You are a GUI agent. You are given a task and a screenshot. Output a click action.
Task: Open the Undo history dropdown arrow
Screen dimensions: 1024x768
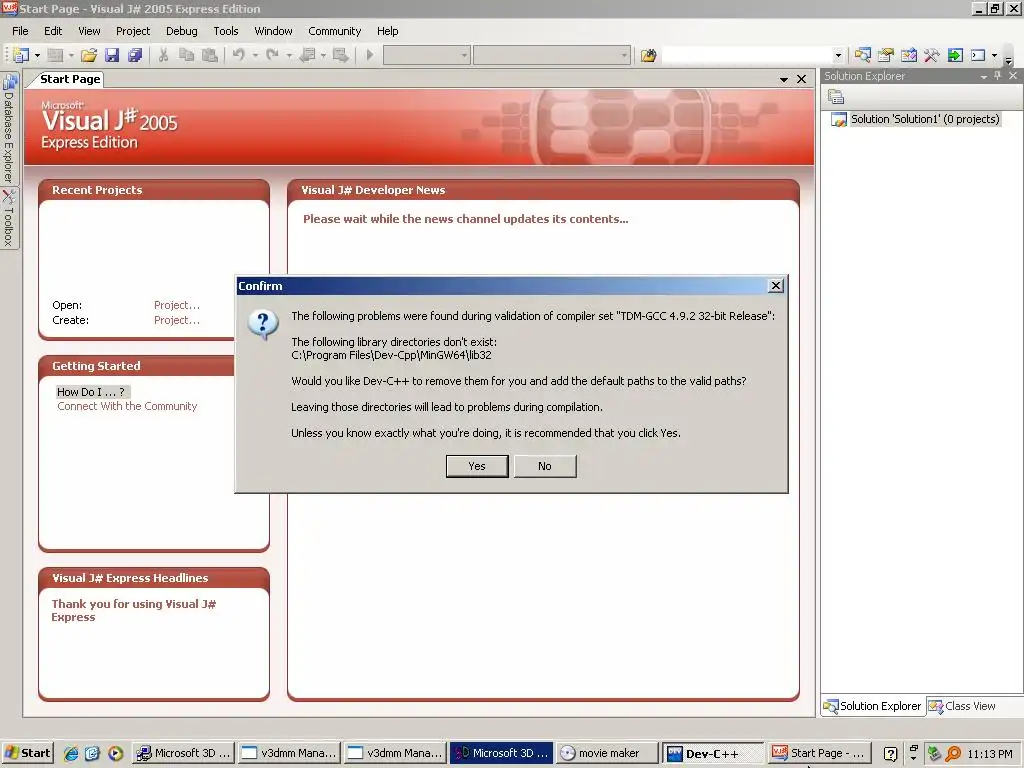coord(255,56)
